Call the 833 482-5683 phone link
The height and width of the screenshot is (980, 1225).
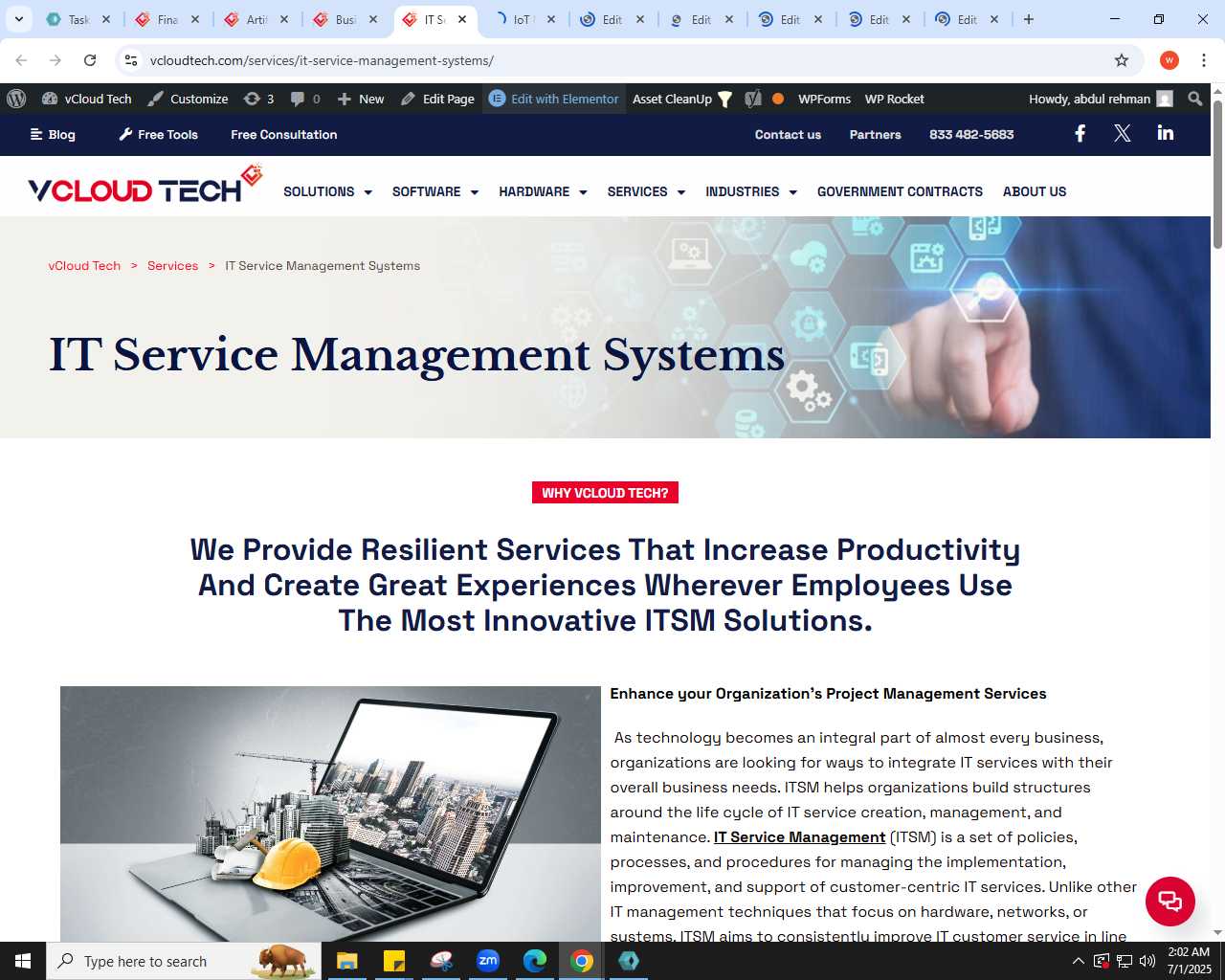(x=971, y=135)
